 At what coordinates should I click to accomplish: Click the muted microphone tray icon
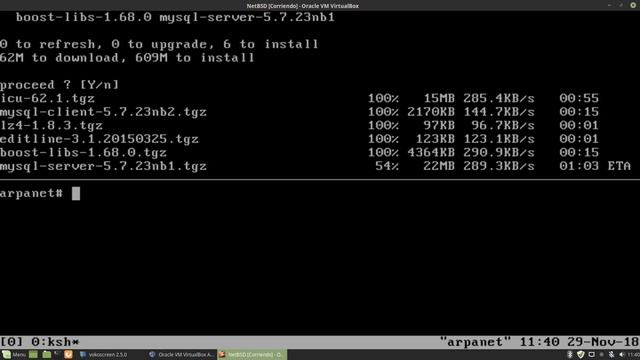611,354
